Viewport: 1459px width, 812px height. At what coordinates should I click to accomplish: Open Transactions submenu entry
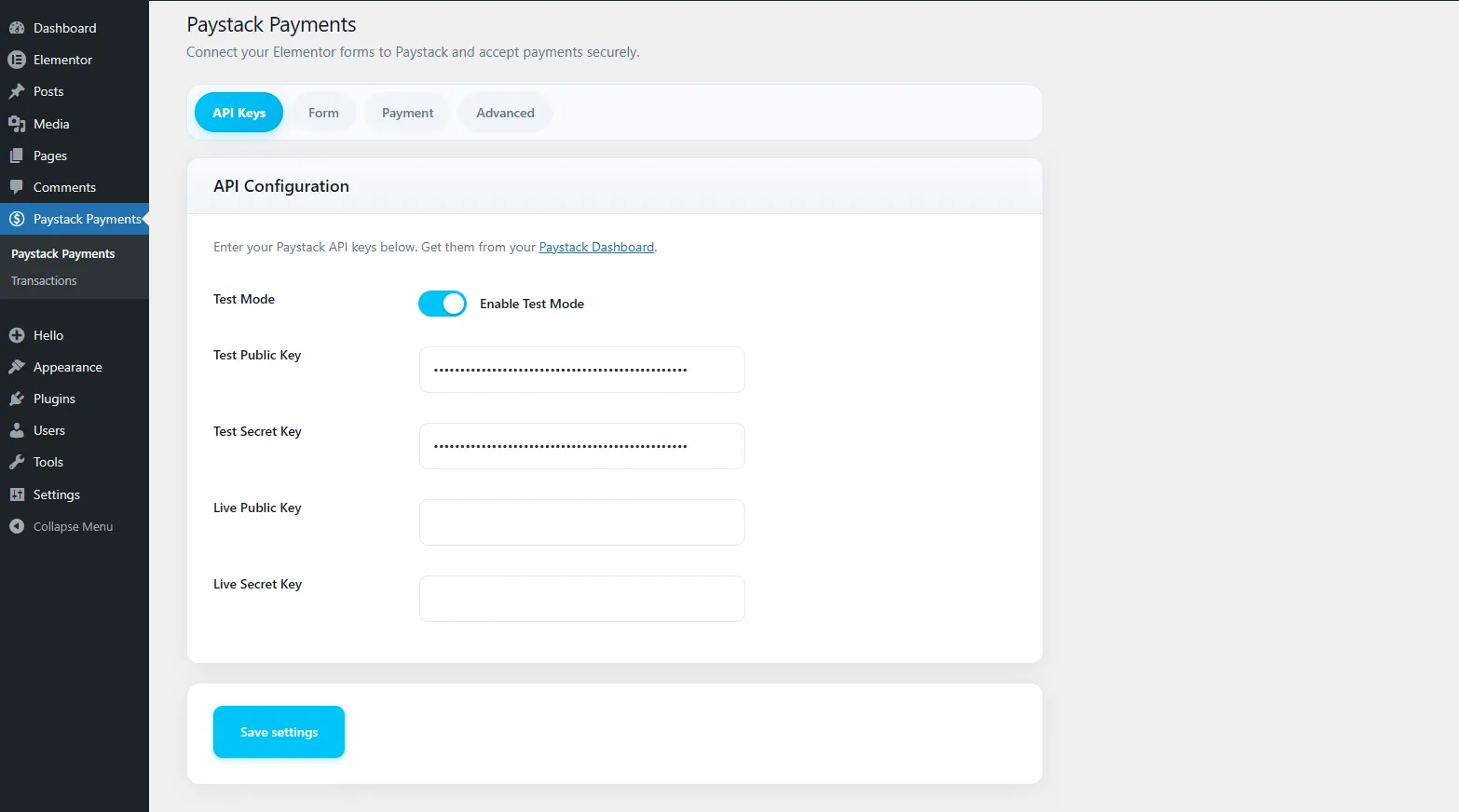click(44, 280)
